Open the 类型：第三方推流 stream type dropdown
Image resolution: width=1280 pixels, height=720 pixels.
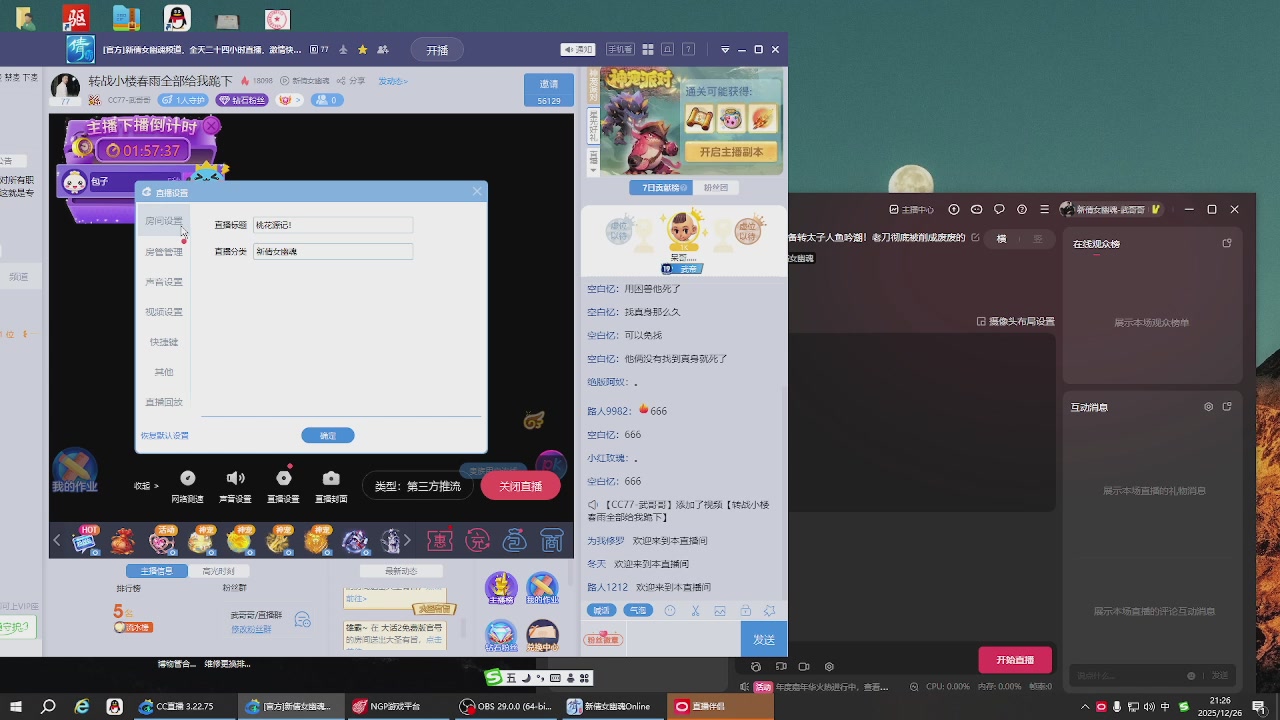[418, 486]
